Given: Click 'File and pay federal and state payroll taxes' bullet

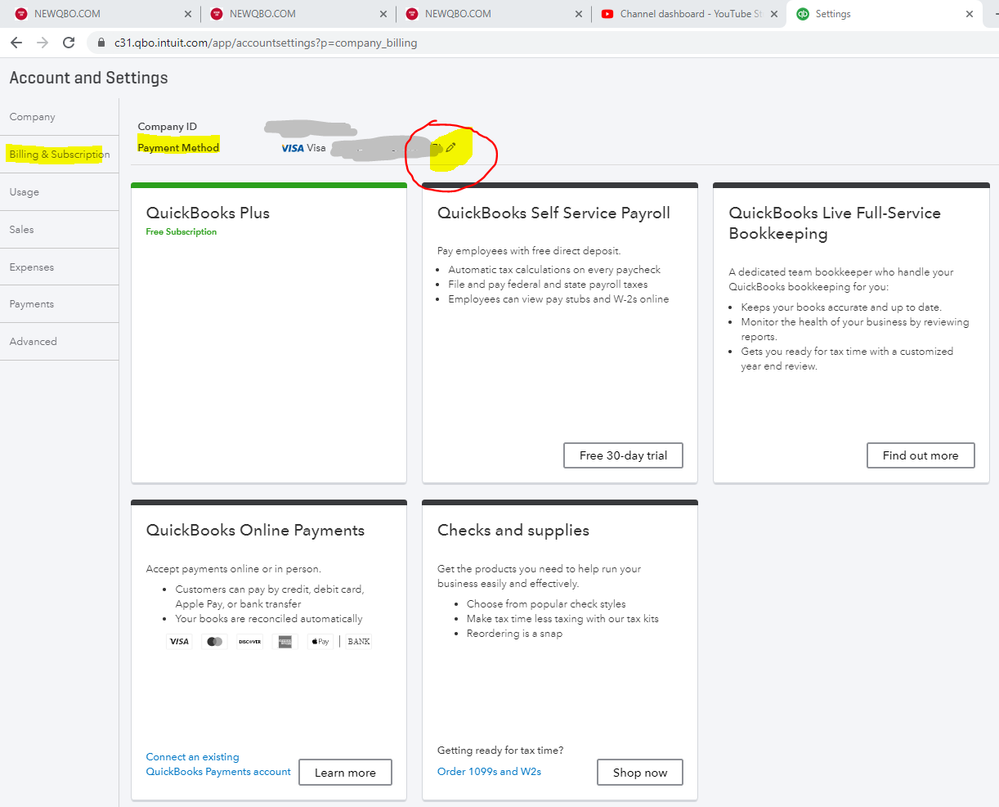Looking at the screenshot, I should pyautogui.click(x=548, y=285).
